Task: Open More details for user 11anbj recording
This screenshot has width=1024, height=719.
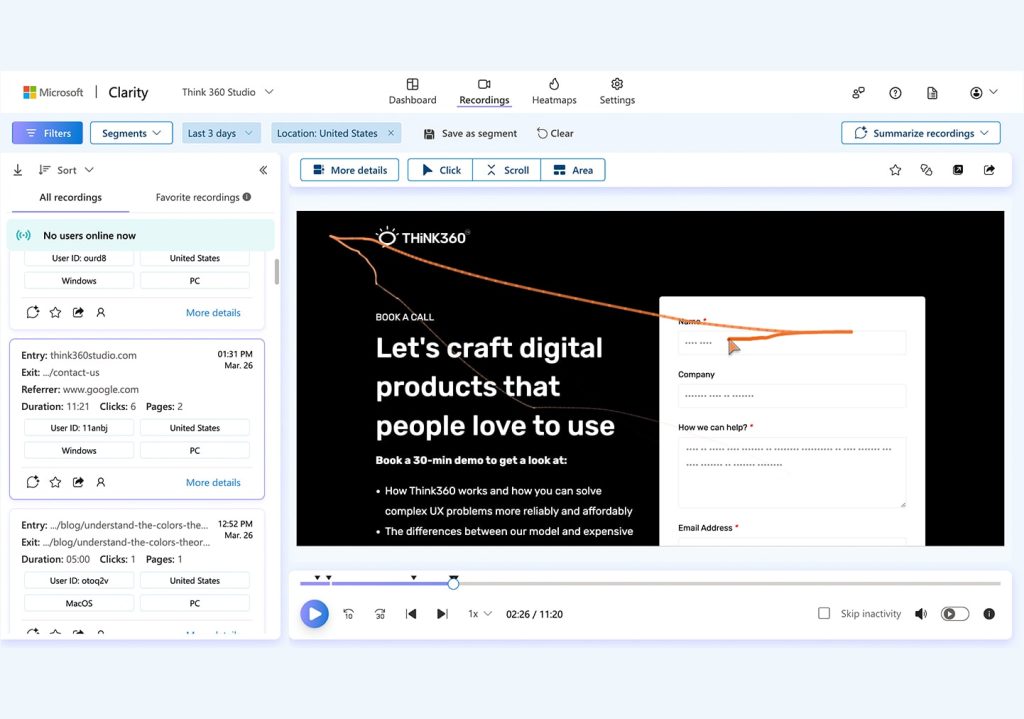Action: click(x=213, y=482)
